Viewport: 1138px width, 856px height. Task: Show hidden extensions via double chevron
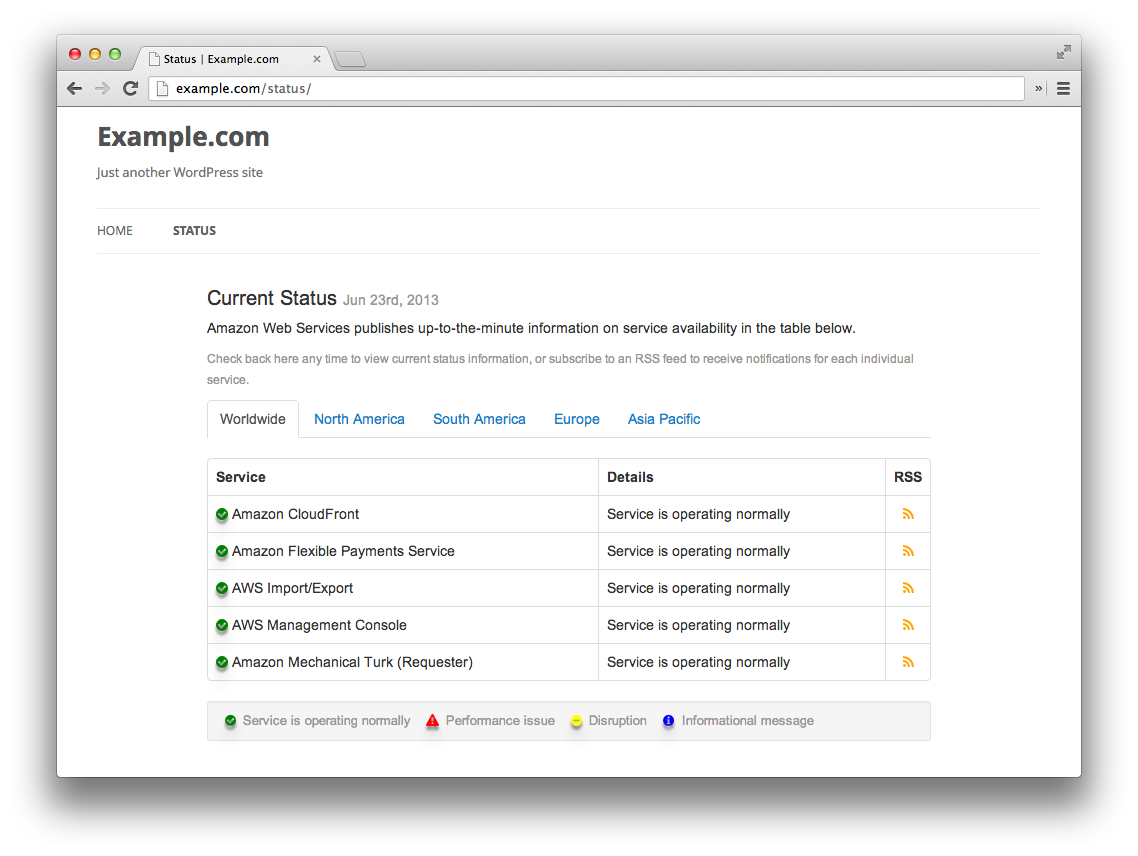pyautogui.click(x=1039, y=89)
